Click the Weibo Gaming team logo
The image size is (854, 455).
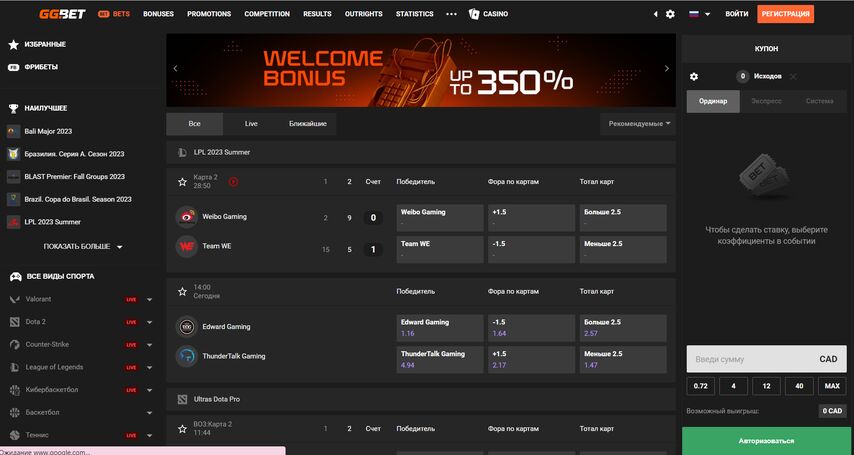point(187,217)
